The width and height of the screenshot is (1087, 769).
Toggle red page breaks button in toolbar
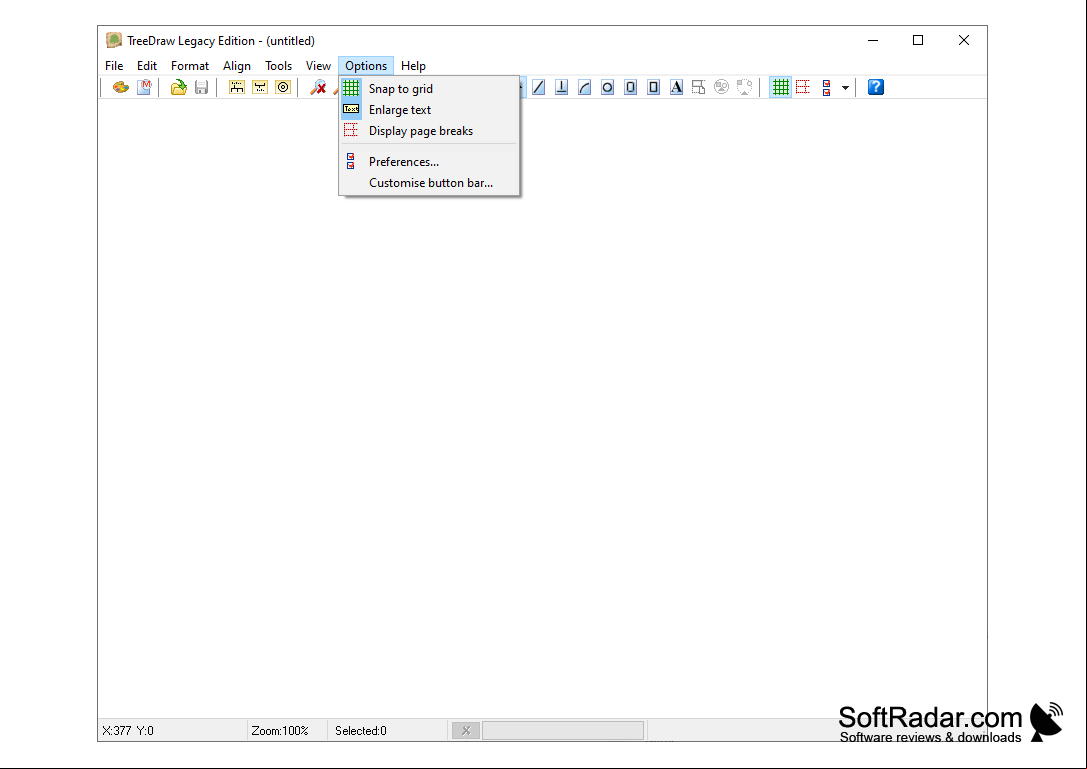803,87
